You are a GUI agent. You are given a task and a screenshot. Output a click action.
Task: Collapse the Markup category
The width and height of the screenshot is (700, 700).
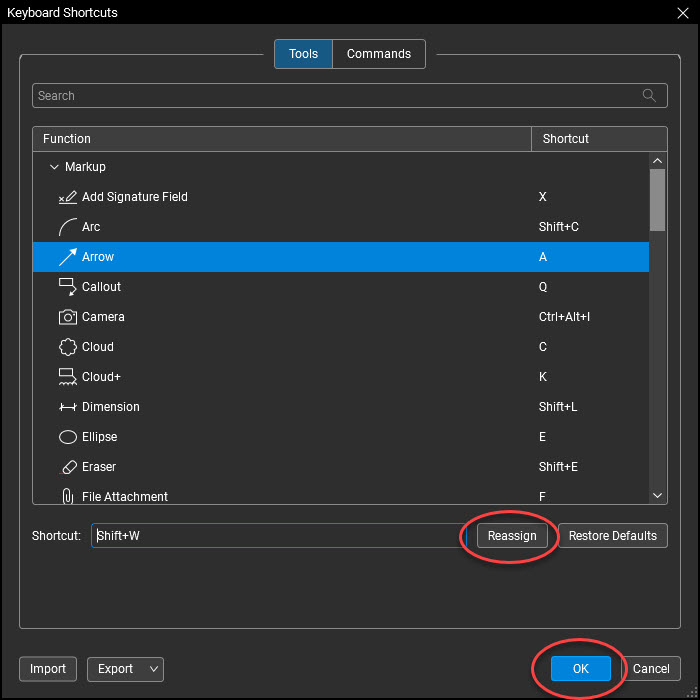coord(54,167)
